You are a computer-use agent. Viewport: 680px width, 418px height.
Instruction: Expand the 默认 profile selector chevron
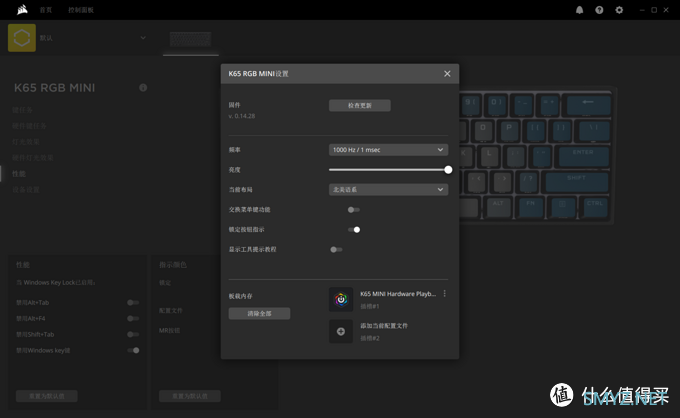[143, 38]
